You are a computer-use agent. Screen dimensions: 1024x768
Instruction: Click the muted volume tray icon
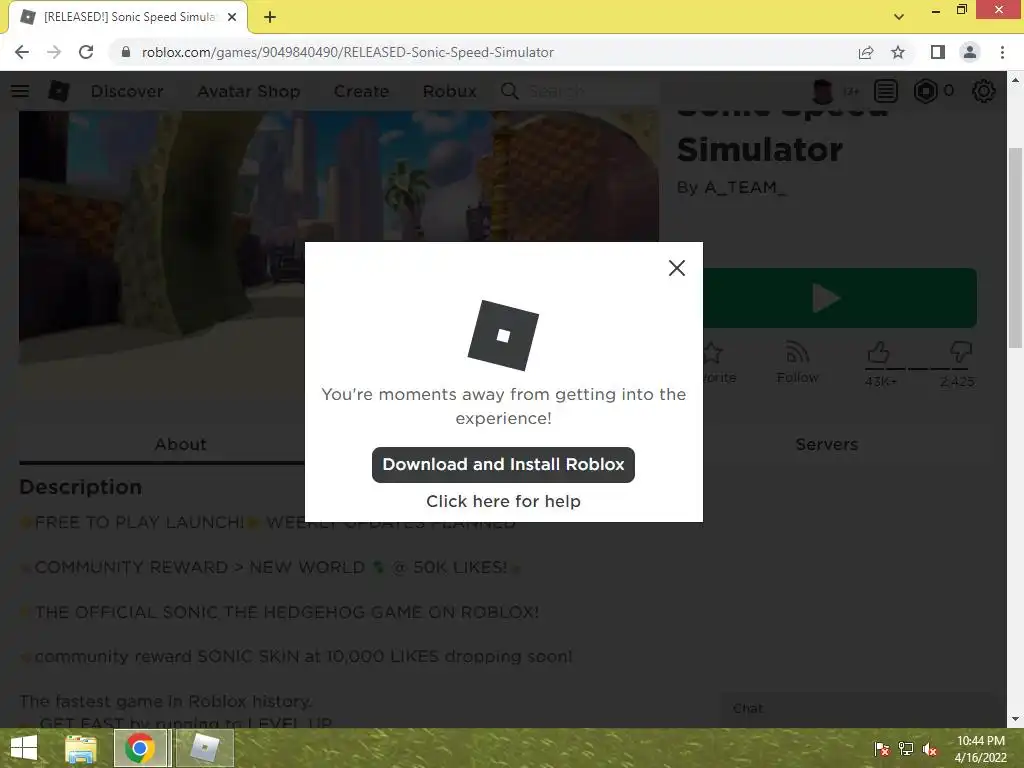930,749
